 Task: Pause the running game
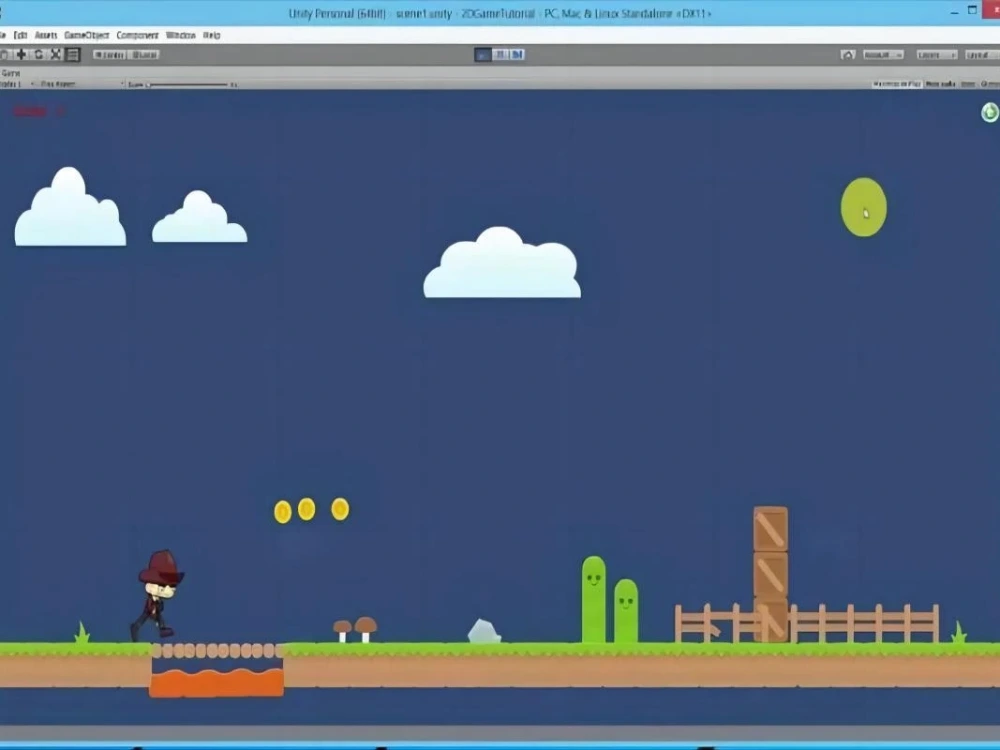[500, 55]
